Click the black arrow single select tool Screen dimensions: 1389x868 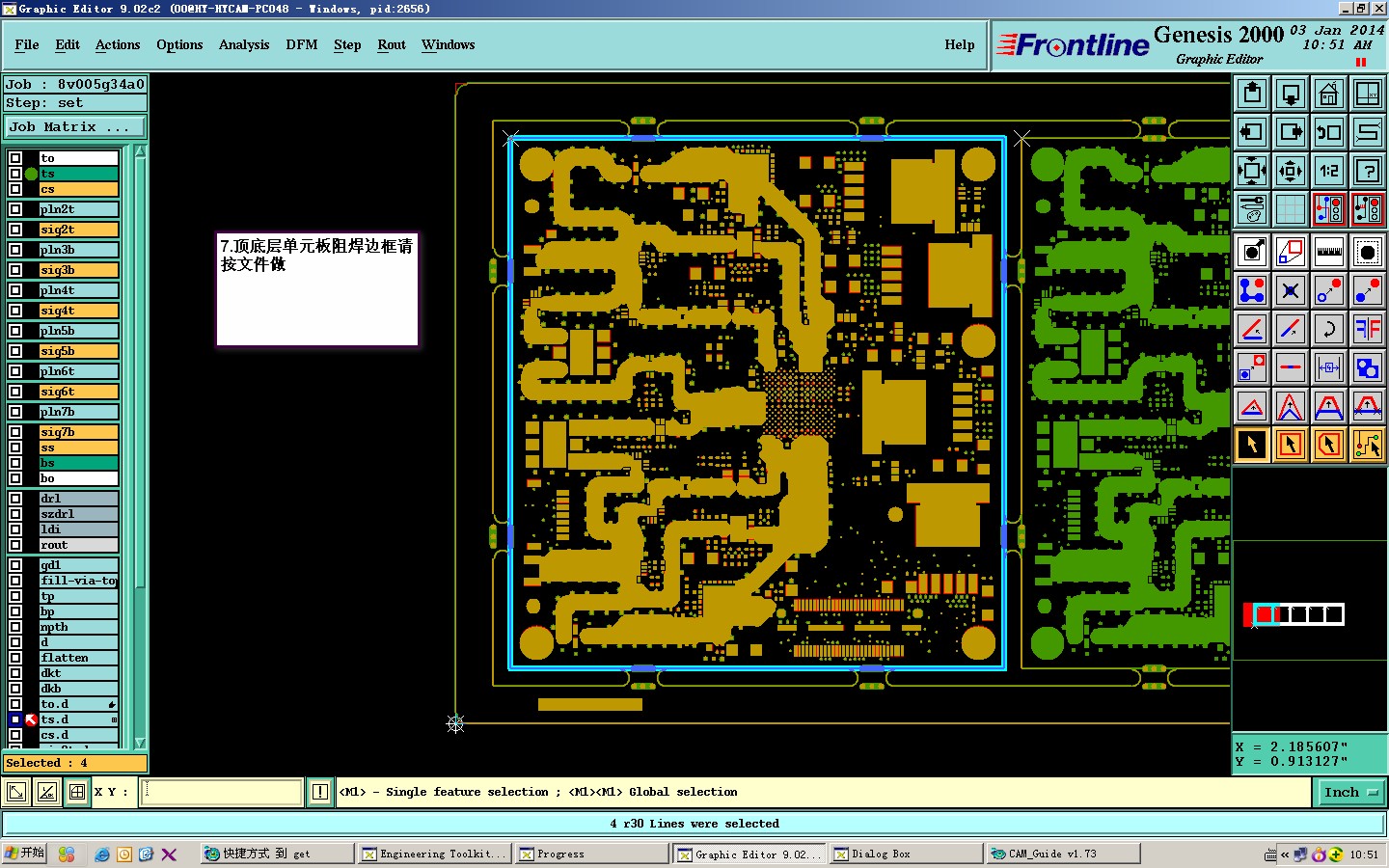[1252, 445]
